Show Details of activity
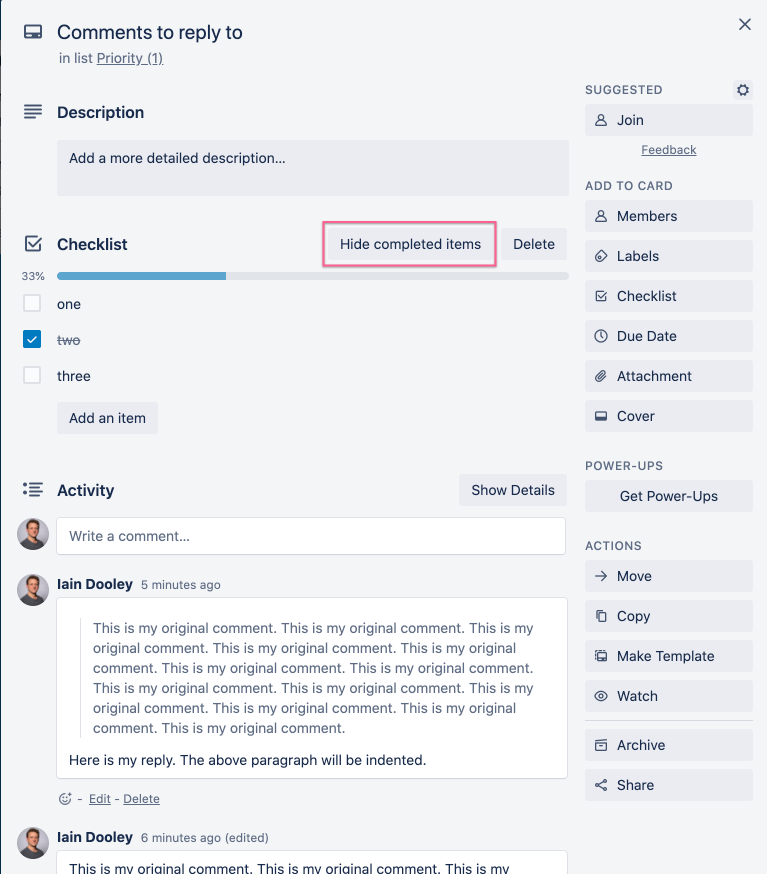The image size is (767, 874). point(513,490)
